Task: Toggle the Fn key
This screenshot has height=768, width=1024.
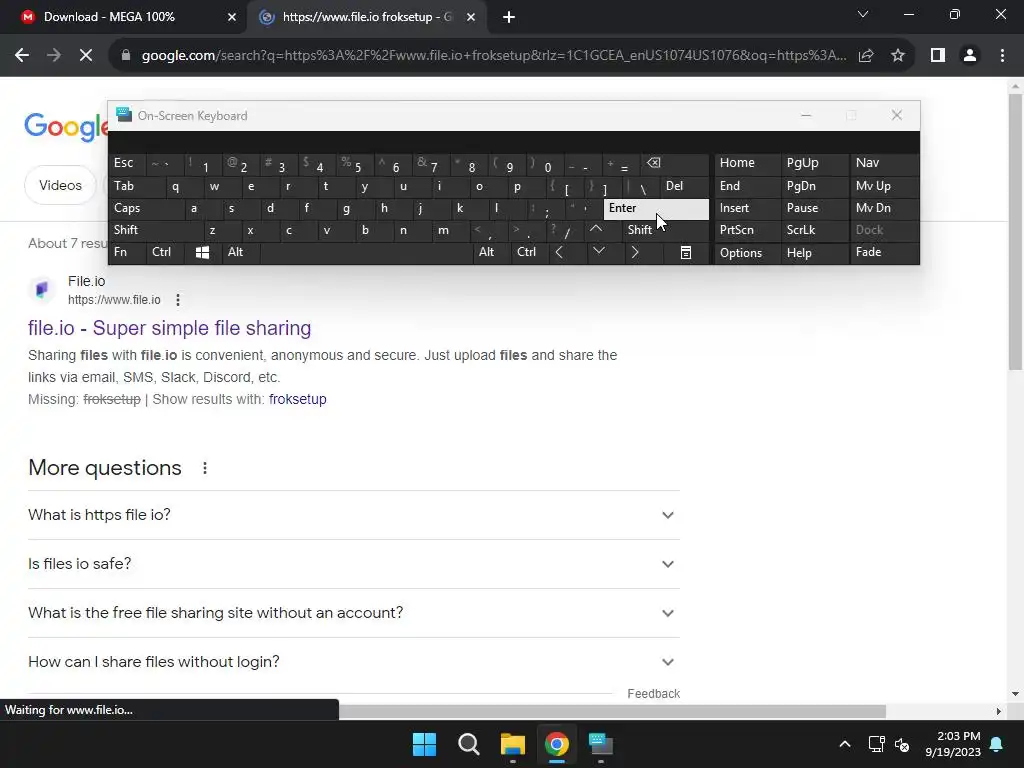Action: click(127, 252)
